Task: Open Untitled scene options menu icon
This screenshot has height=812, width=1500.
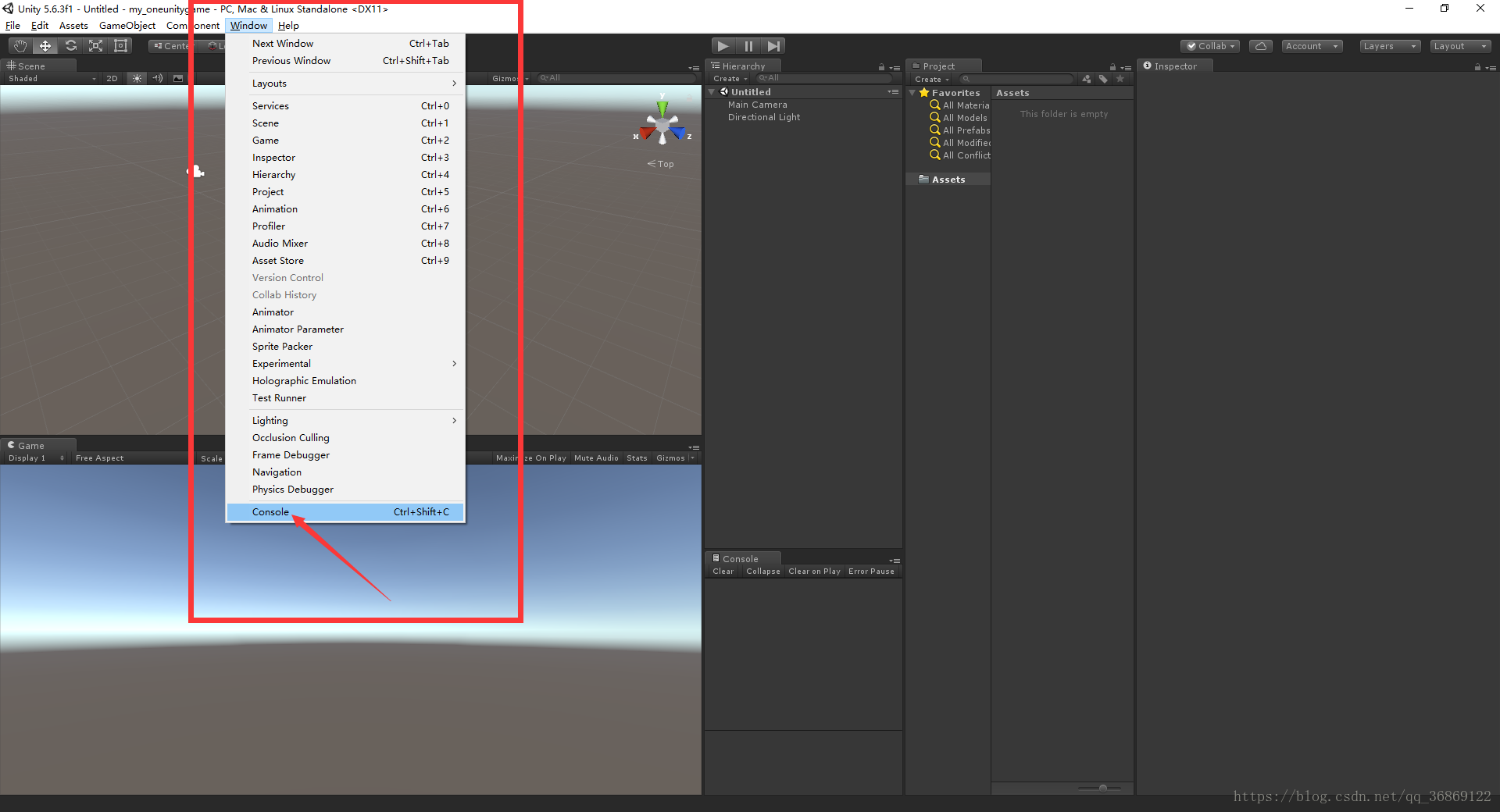Action: [x=893, y=92]
